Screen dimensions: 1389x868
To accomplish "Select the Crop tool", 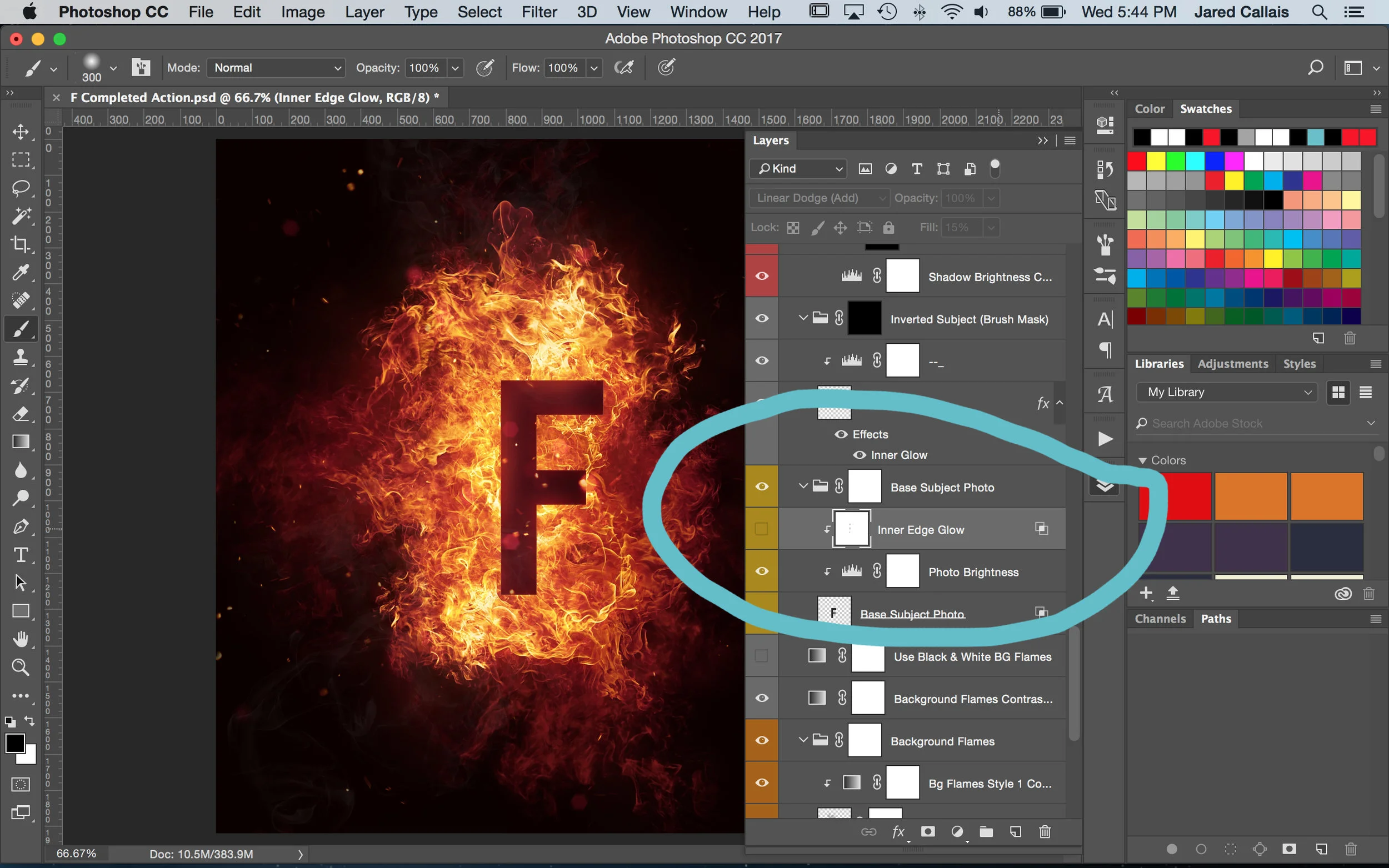I will tap(21, 244).
